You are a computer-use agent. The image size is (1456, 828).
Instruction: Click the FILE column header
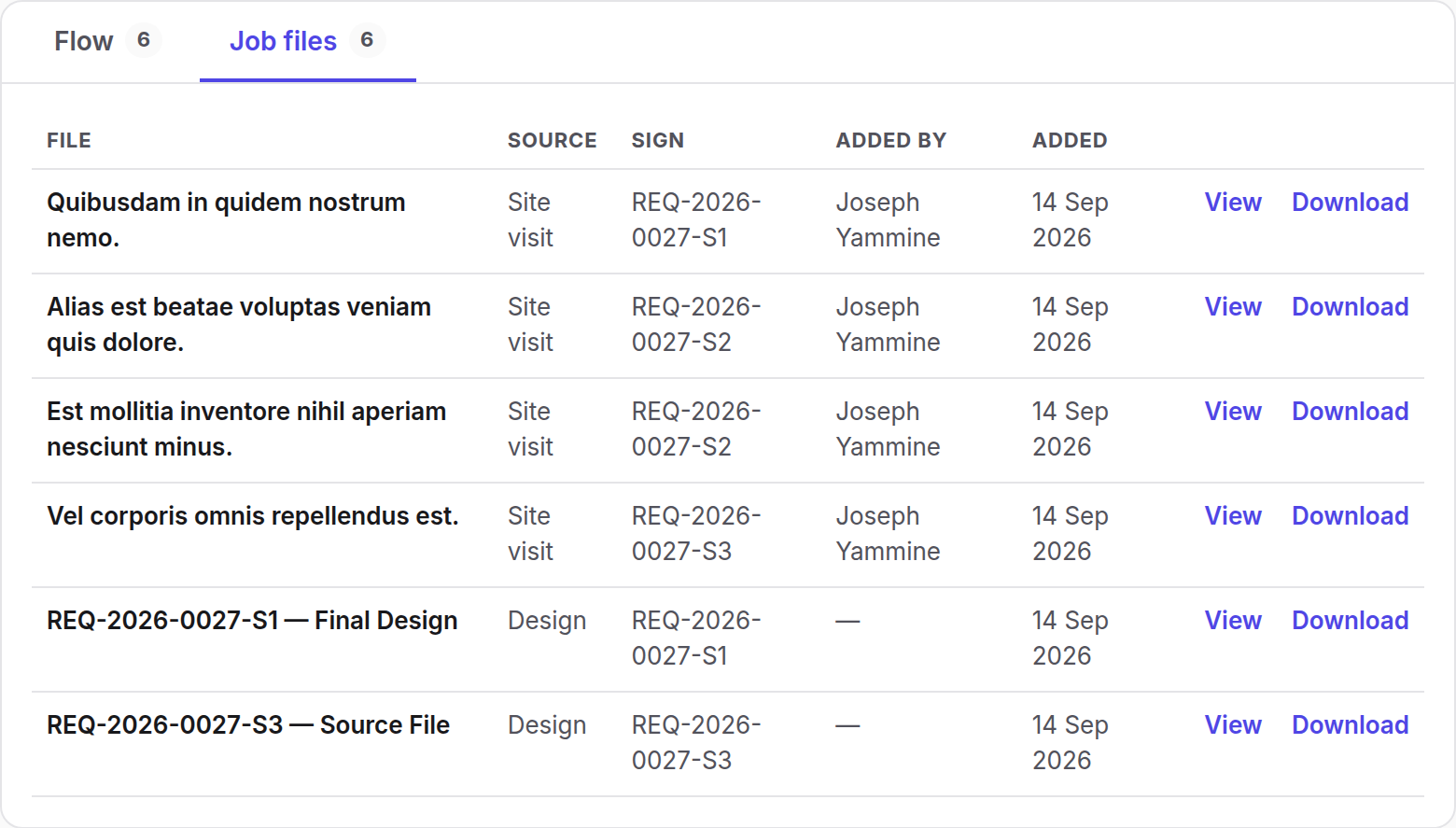tap(69, 141)
